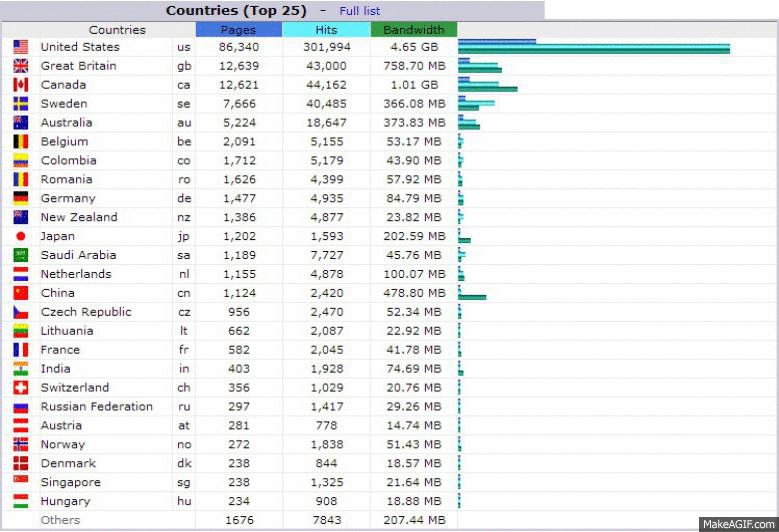This screenshot has height=532, width=779.
Task: Open the Full list link
Action: pos(359,11)
